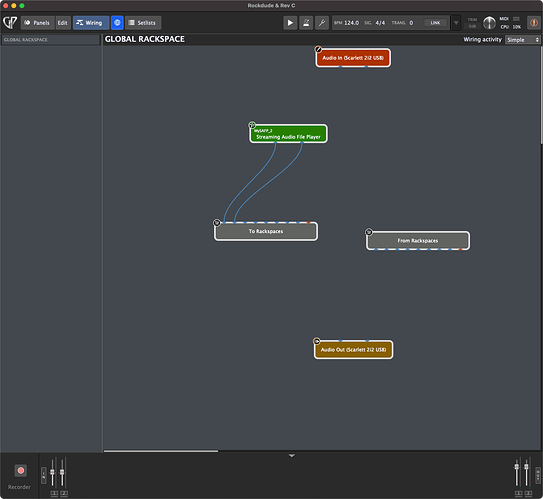543x499 pixels.
Task: Switch to Wiring view
Action: coord(91,23)
